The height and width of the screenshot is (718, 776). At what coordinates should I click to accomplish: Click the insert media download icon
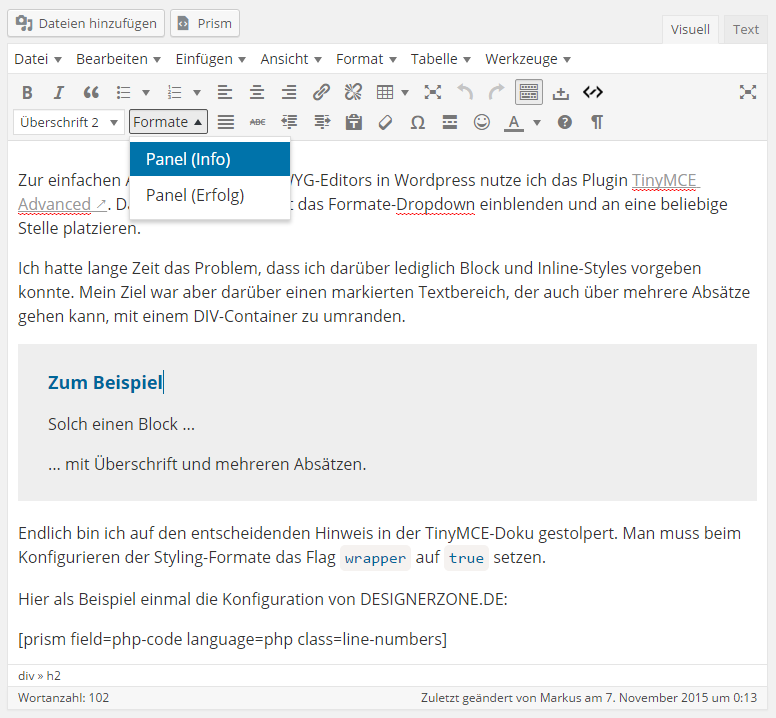click(561, 93)
